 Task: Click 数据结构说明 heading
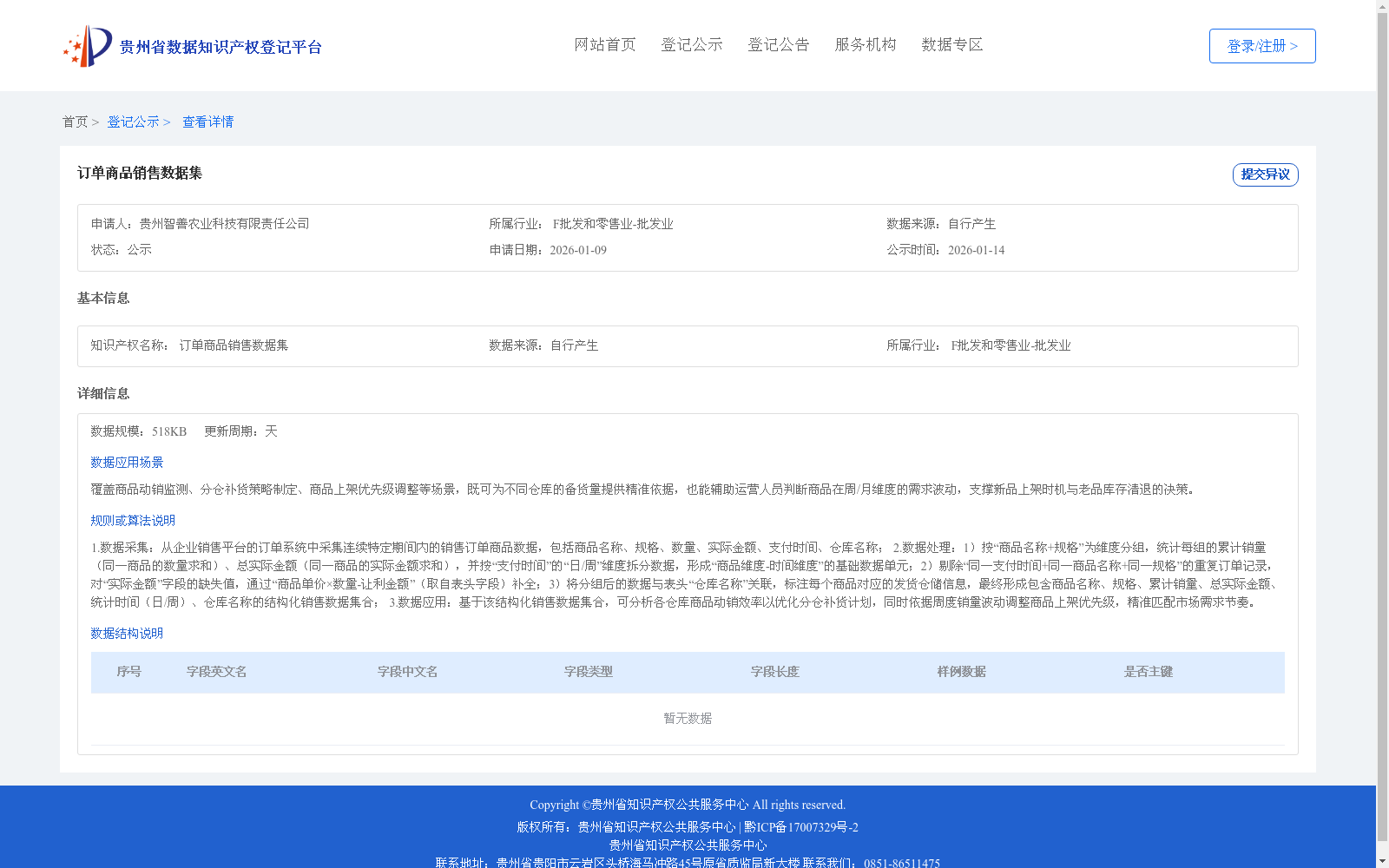click(127, 634)
